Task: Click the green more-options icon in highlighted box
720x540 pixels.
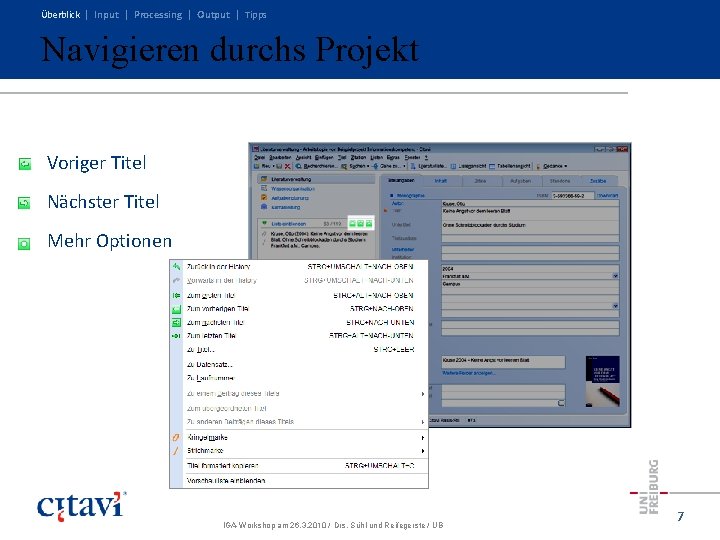Action: [x=369, y=224]
